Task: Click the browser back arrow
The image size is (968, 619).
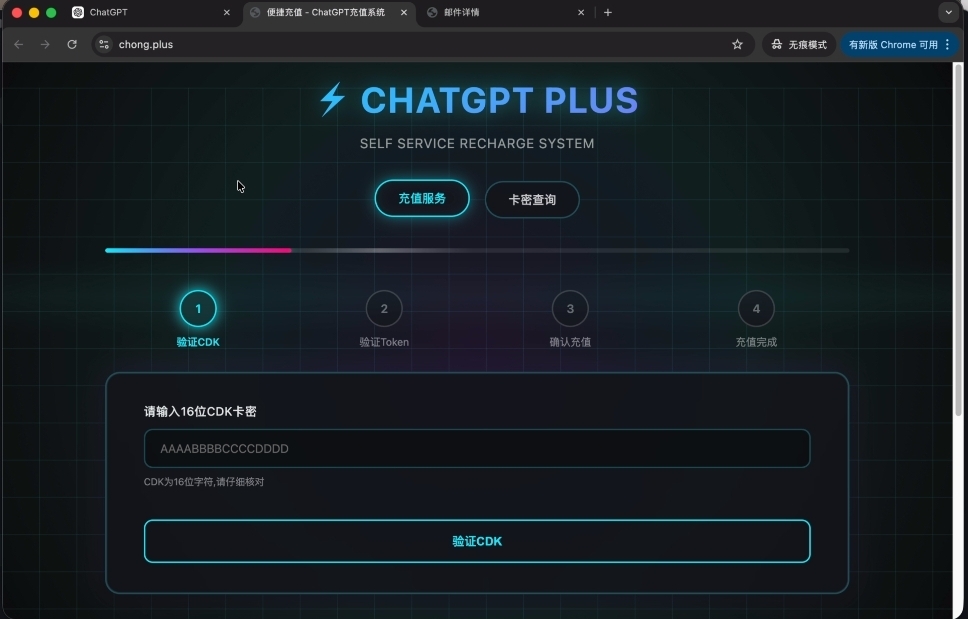Action: [18, 44]
